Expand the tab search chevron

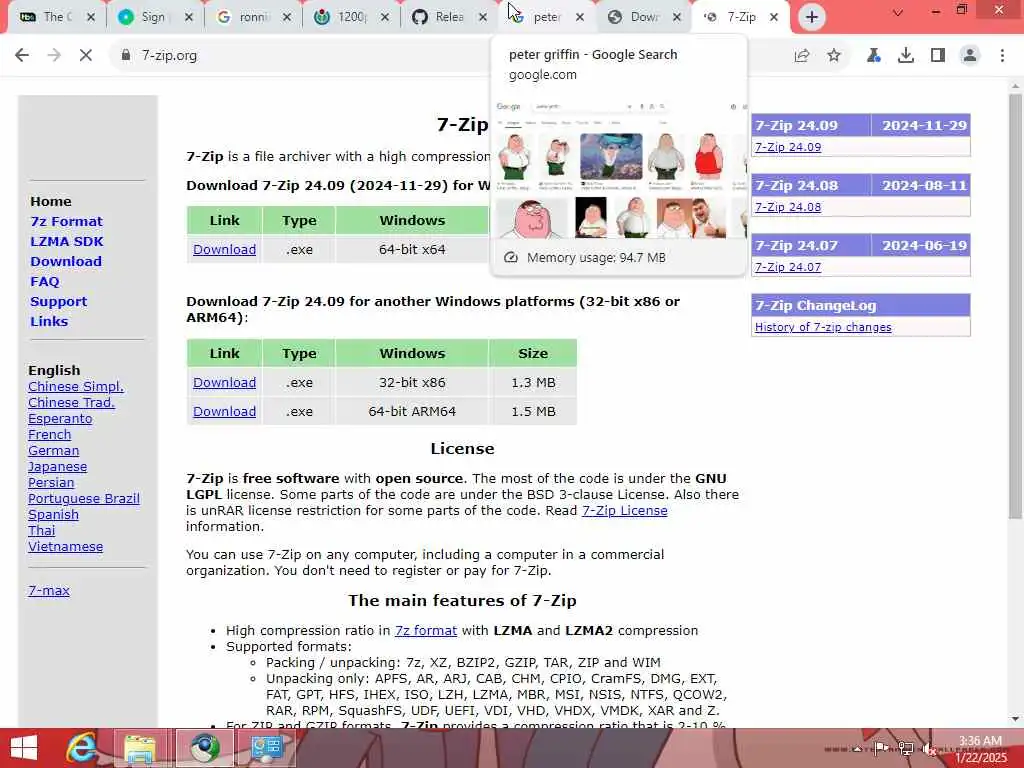click(898, 12)
